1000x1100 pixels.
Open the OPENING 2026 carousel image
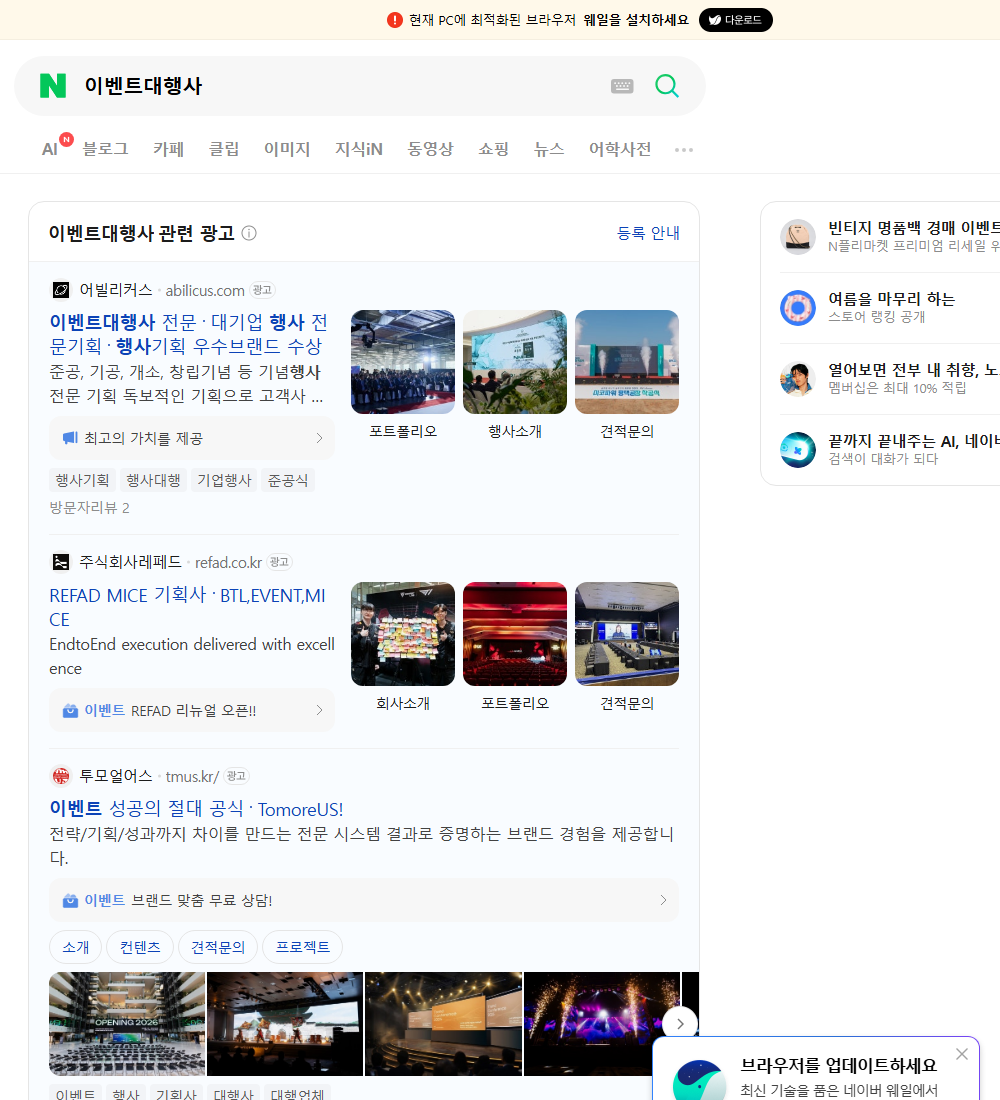[127, 1024]
